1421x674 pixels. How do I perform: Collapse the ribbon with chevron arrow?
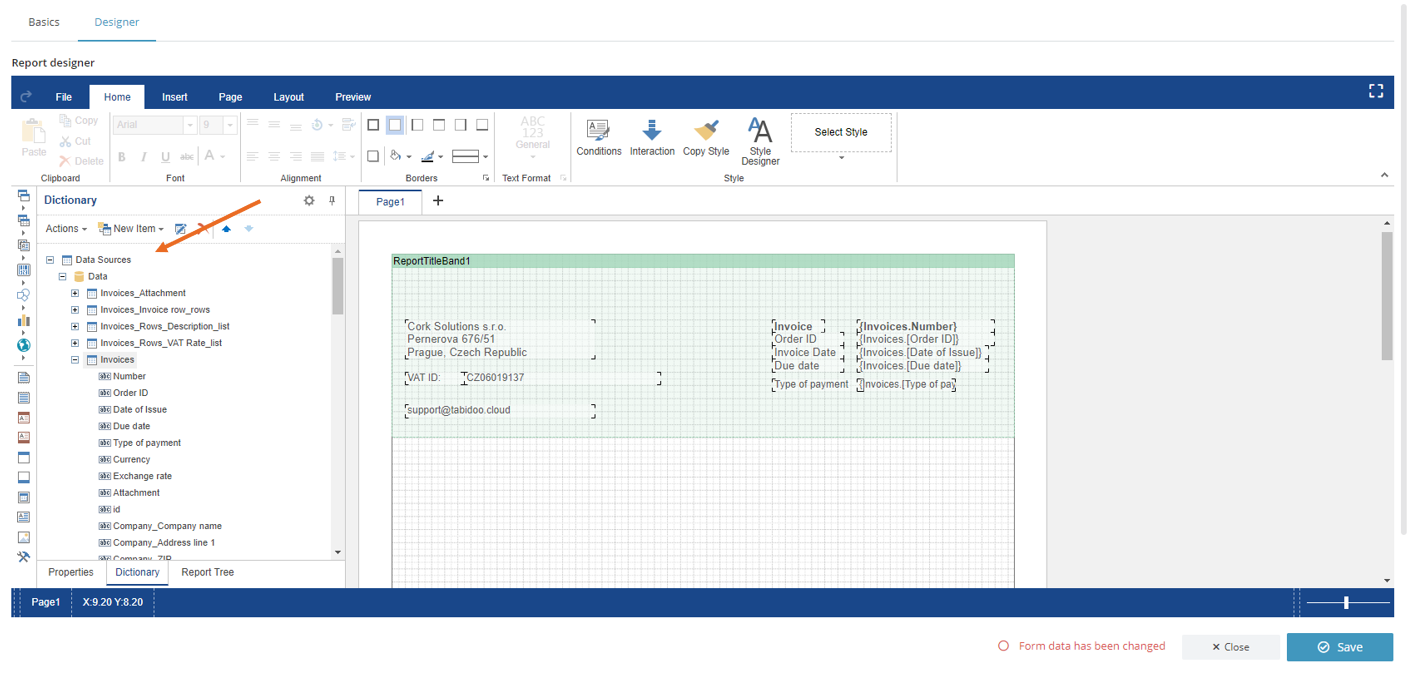click(1384, 175)
